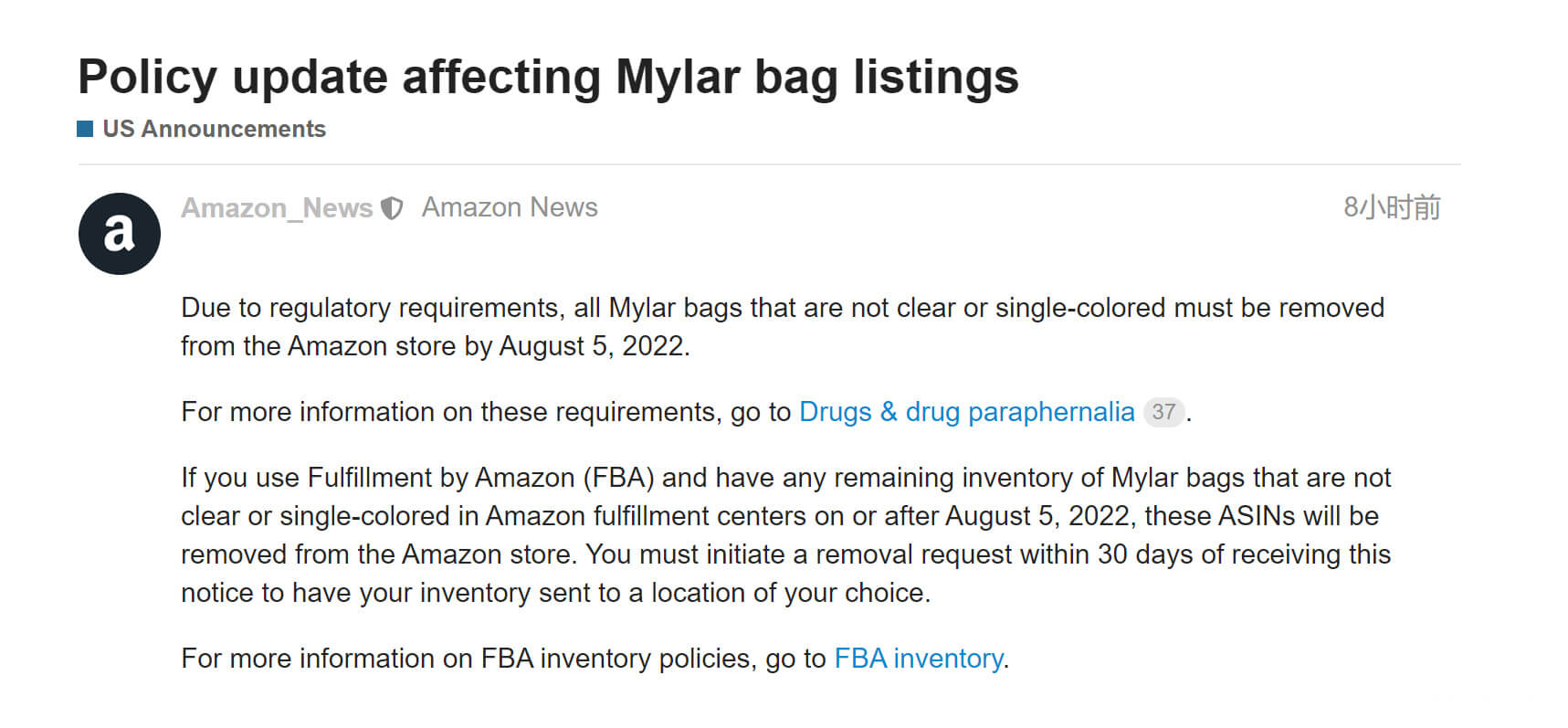1568x728 pixels.
Task: Click the word Mylar in the heading
Action: pyautogui.click(x=678, y=77)
